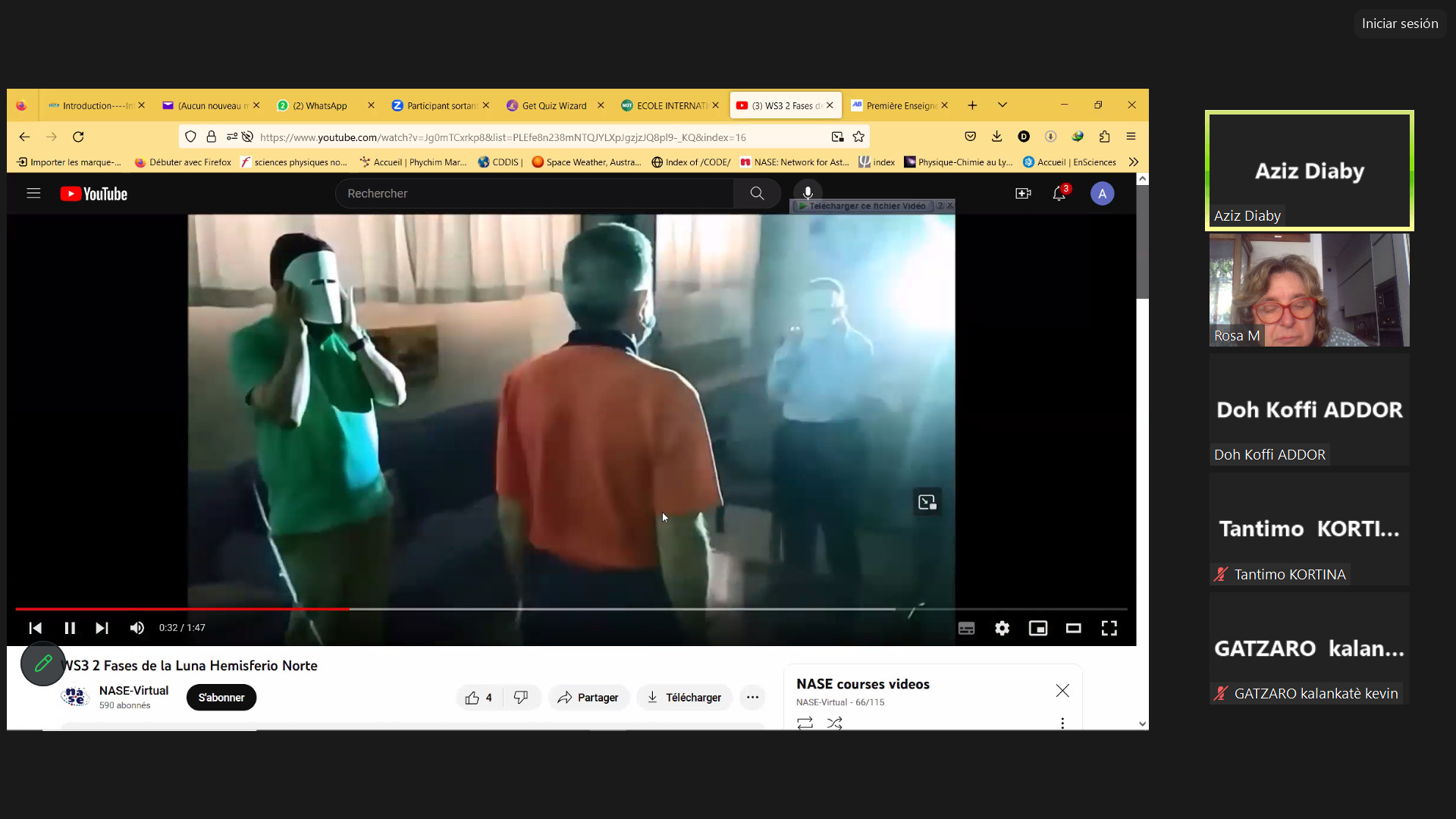Start voice search with the microphone icon
This screenshot has width=1456, height=819.
tap(808, 193)
